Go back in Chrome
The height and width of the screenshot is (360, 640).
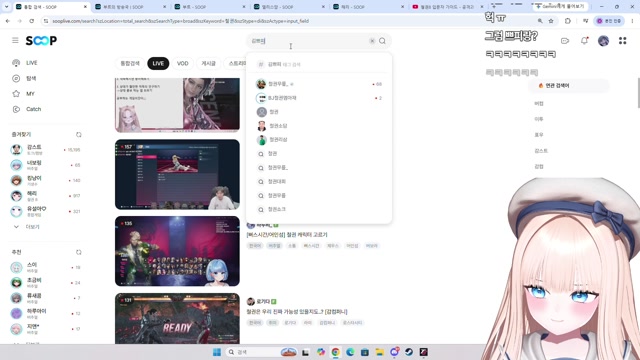pos(8,21)
